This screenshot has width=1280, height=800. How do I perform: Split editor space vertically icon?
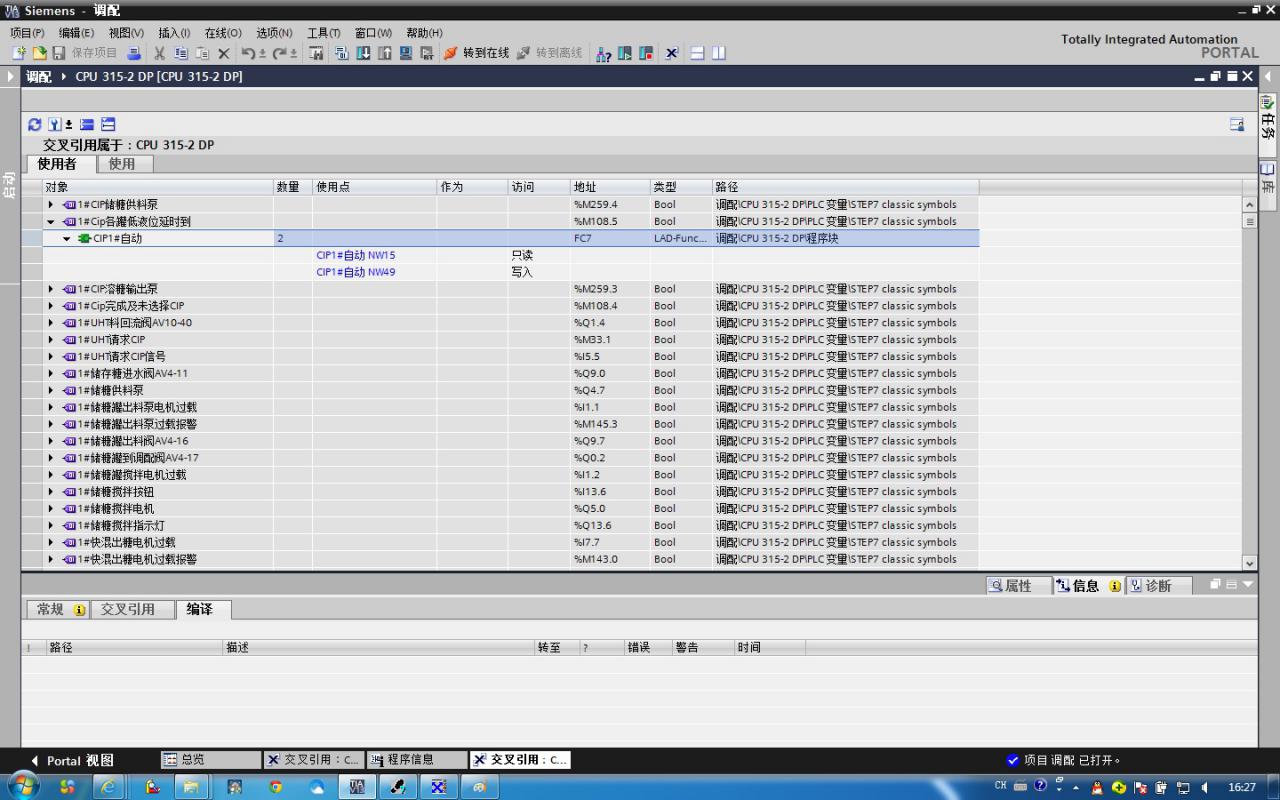pos(719,53)
